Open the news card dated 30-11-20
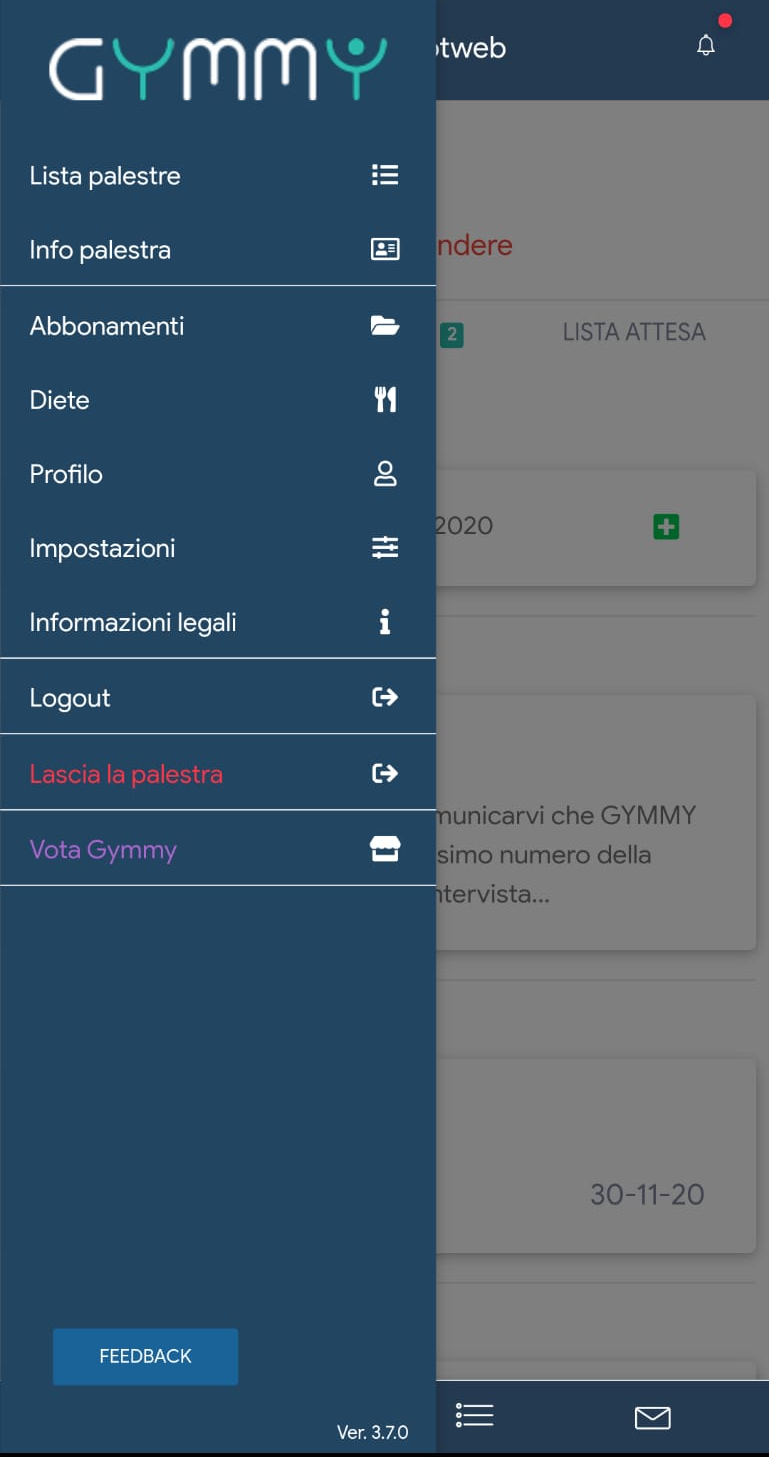The image size is (769, 1457). click(x=596, y=1155)
